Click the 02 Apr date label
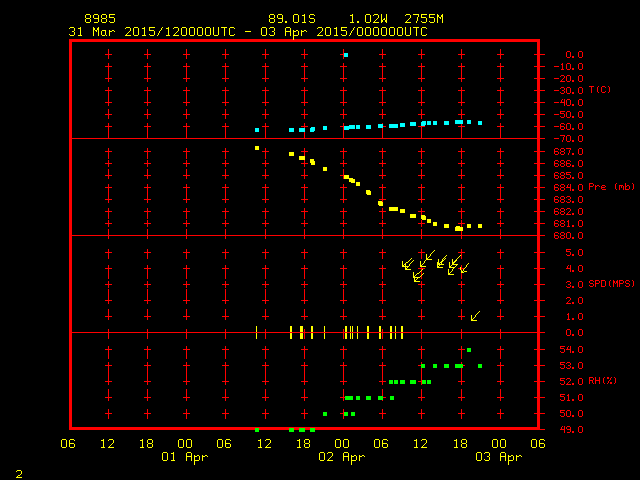This screenshot has width=640, height=480. (342, 457)
